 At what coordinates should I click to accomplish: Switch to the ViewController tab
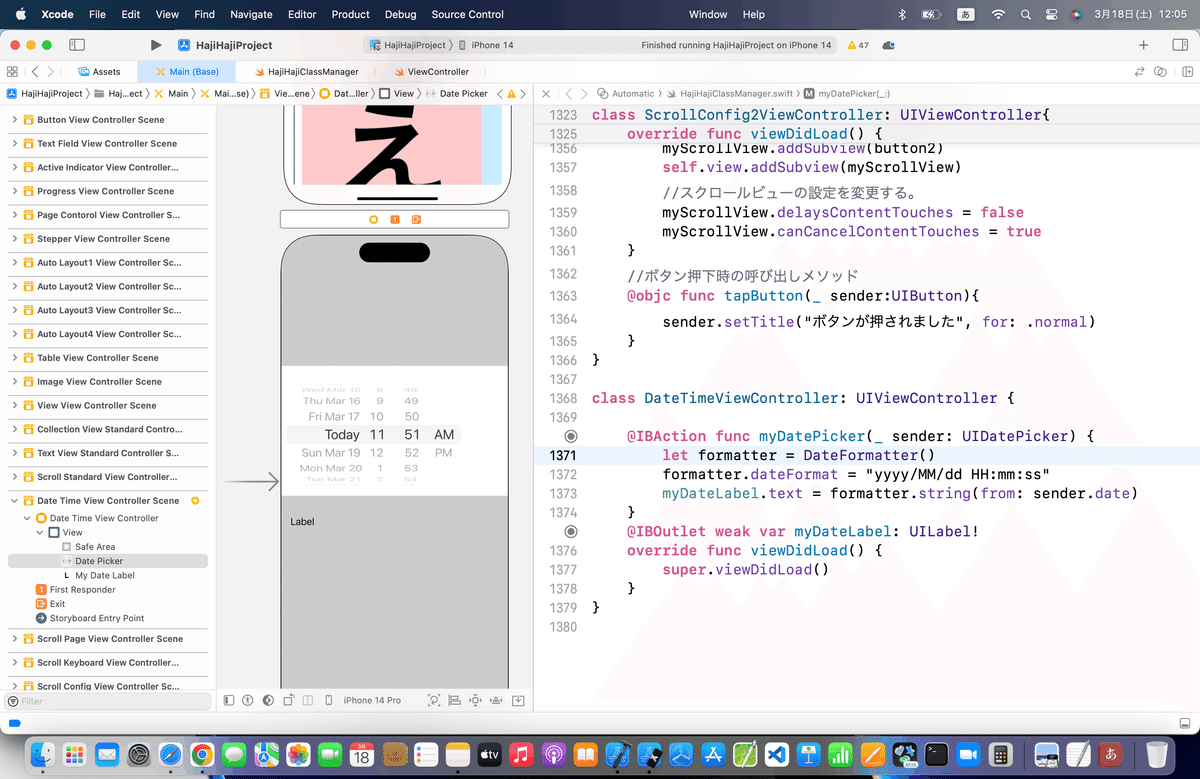coord(431,72)
